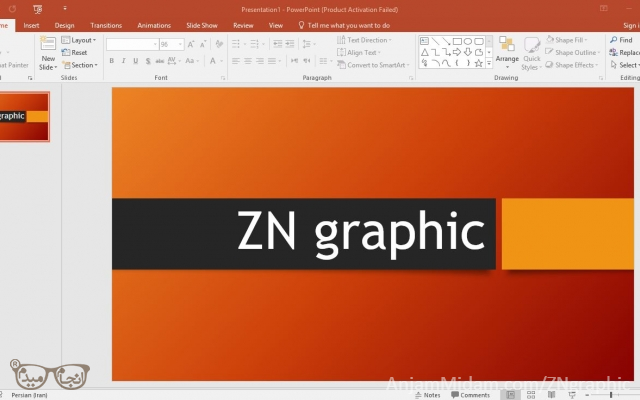This screenshot has height=400, width=640.
Task: Set right-to-left text direction
Action: 307,61
